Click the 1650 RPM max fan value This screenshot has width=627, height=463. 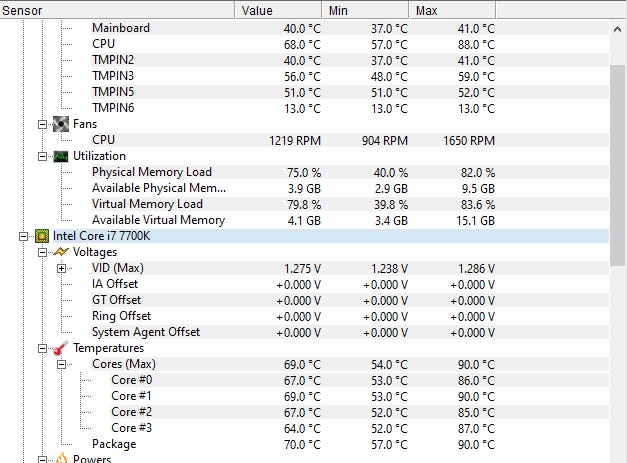pyautogui.click(x=469, y=141)
